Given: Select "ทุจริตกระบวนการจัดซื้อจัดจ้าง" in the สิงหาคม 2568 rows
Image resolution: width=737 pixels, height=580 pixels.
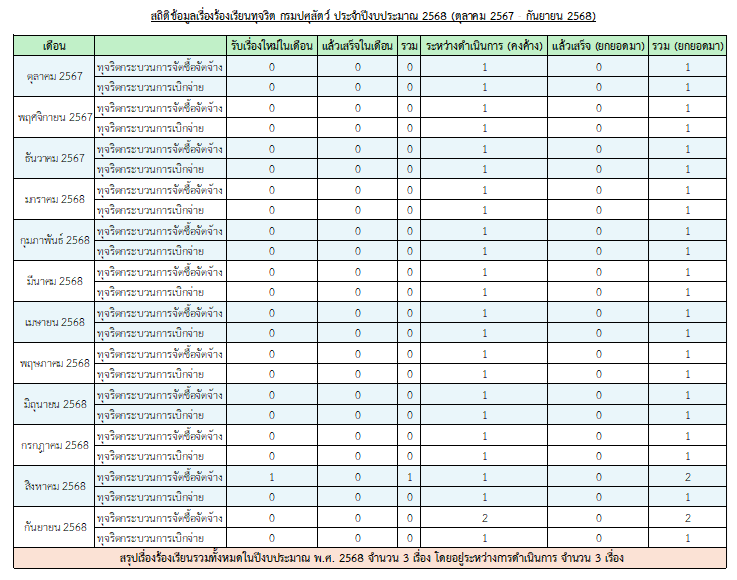Looking at the screenshot, I should [x=160, y=477].
